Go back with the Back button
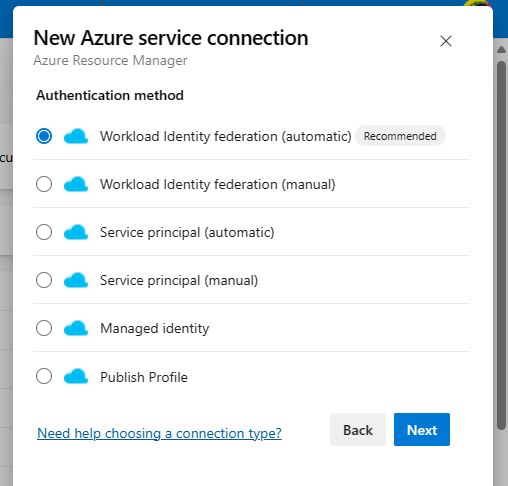This screenshot has height=486, width=508. (x=358, y=430)
